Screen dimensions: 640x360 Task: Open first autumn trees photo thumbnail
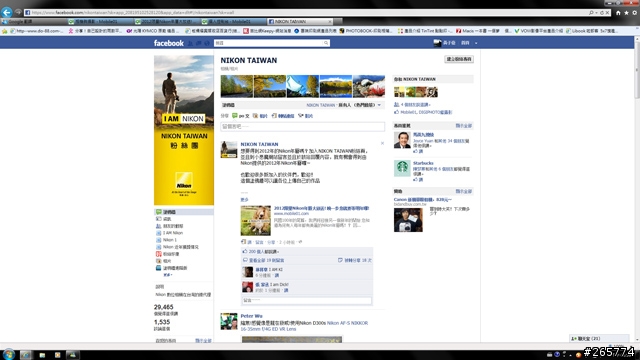pyautogui.click(x=237, y=86)
